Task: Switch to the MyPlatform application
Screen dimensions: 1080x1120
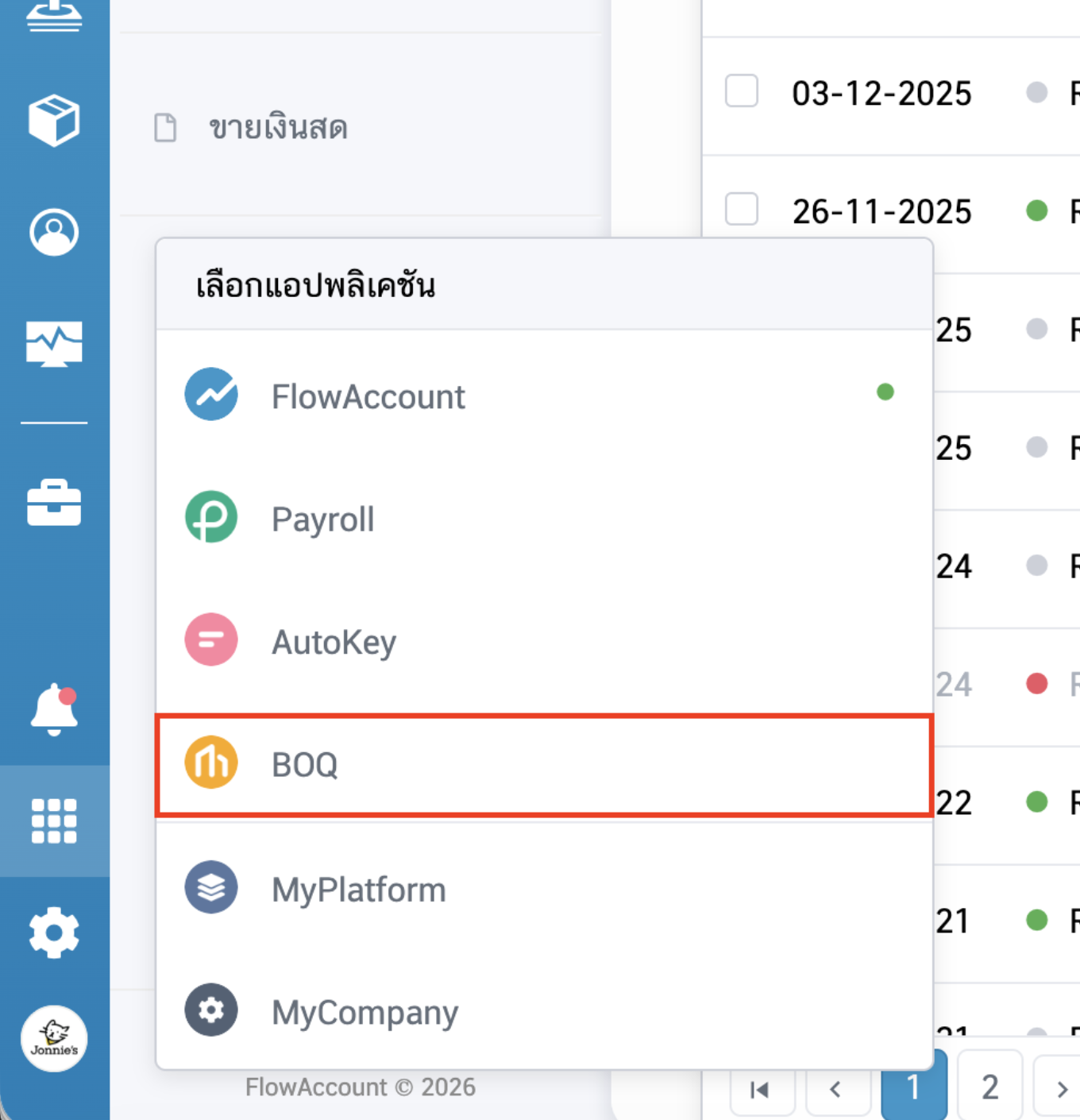Action: tap(544, 888)
